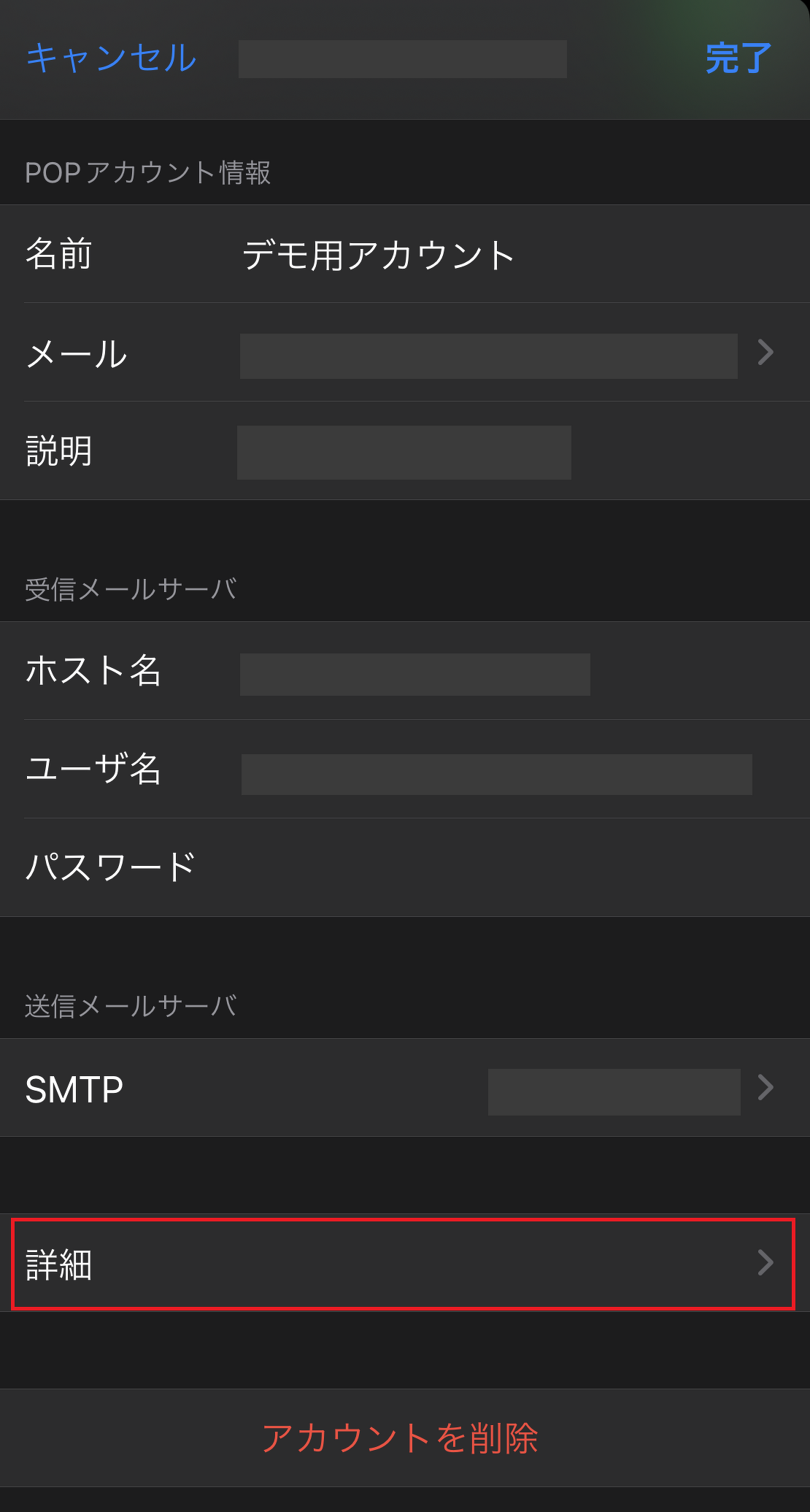Click the パスワード row label
This screenshot has height=1512, width=810.
click(x=110, y=867)
